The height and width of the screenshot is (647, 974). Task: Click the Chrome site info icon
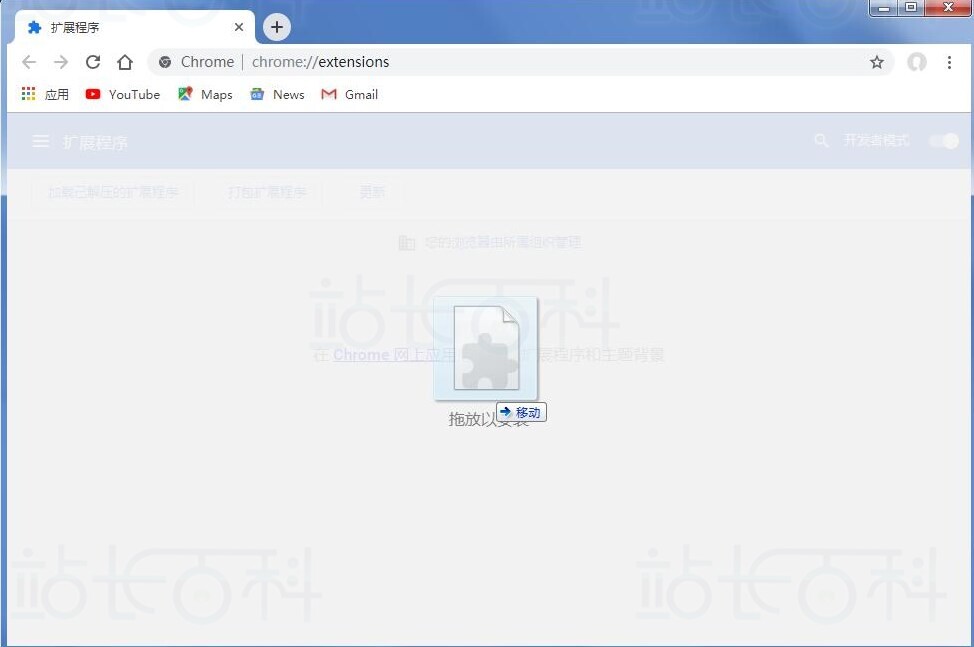[165, 62]
